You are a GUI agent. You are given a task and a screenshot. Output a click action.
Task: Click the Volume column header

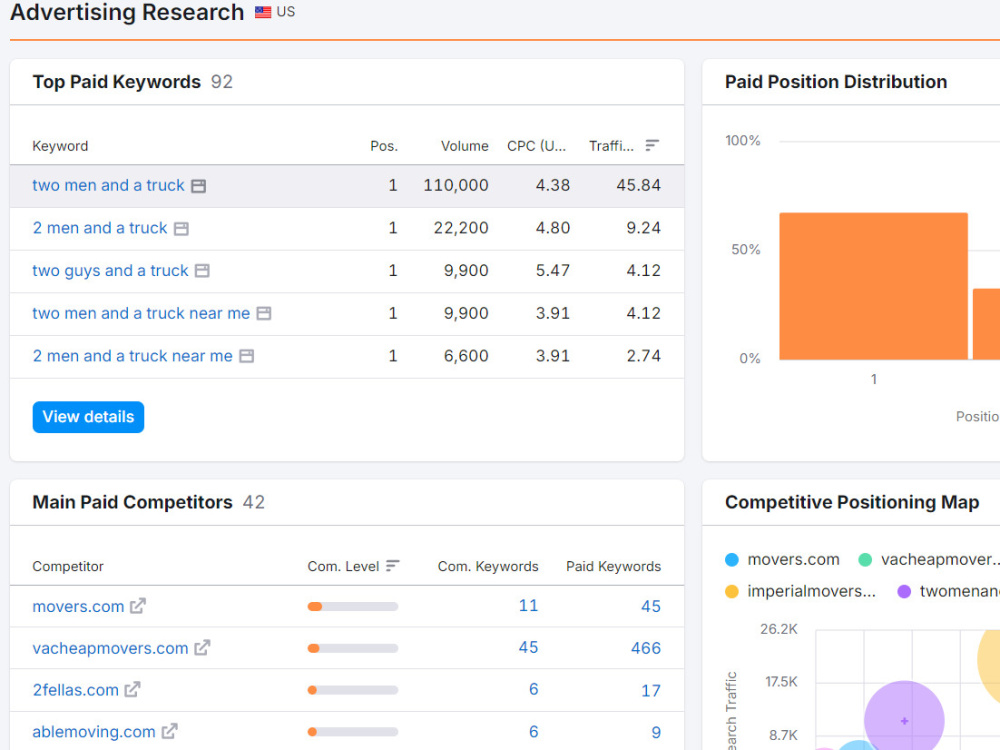tap(464, 146)
